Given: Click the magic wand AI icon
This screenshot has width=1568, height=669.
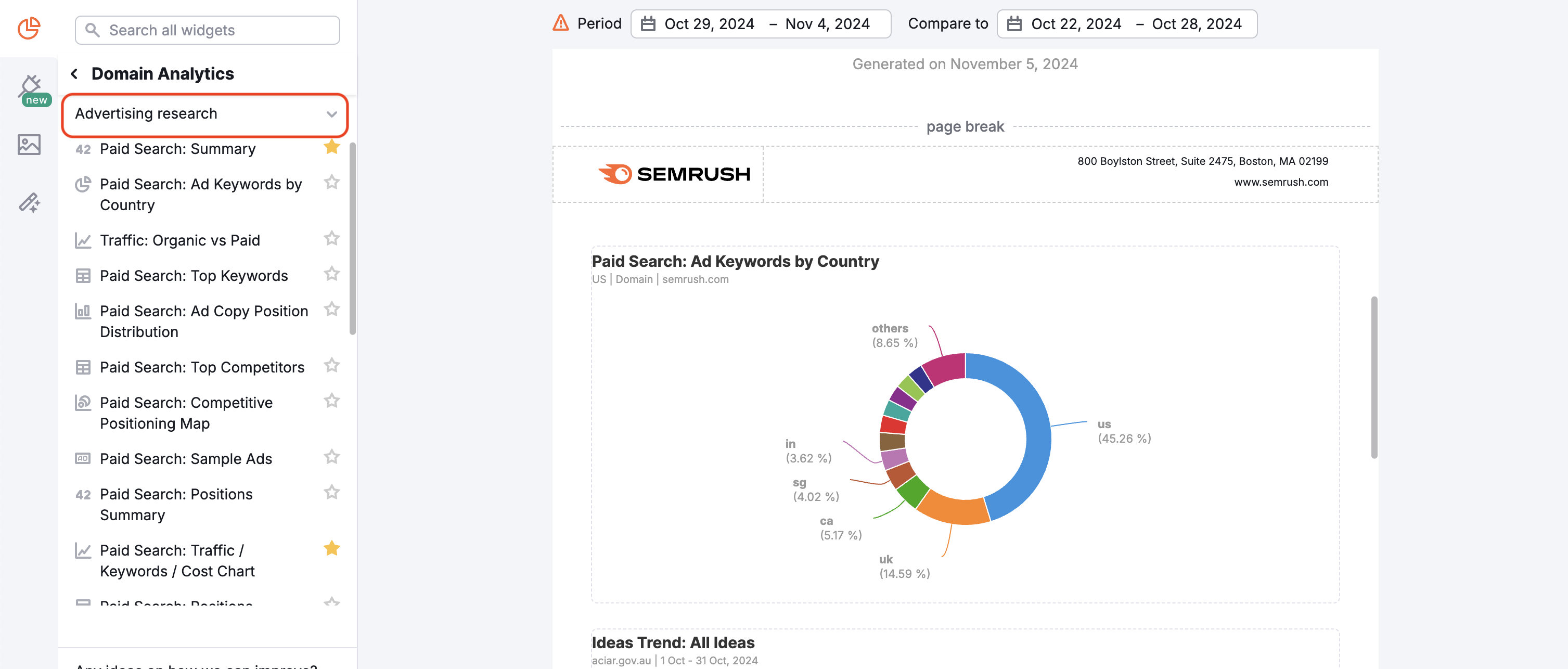Looking at the screenshot, I should [29, 203].
